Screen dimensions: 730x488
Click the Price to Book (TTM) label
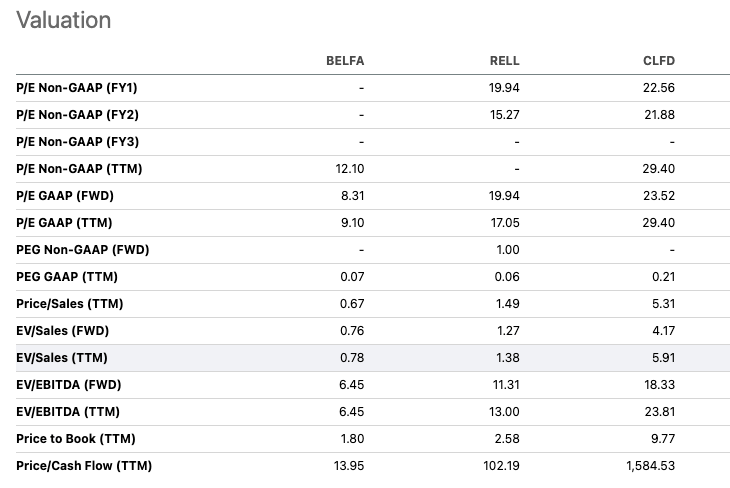point(76,439)
